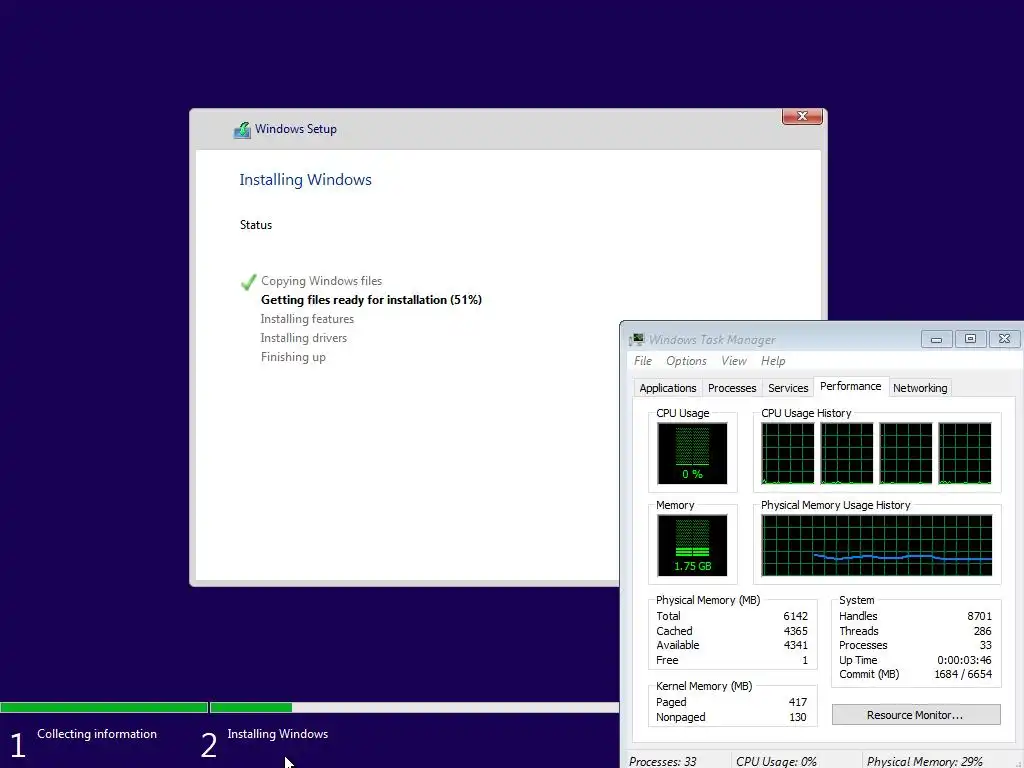Click the Kernel Memory Paged value 417
Screen dimensions: 1024x768
tap(797, 702)
